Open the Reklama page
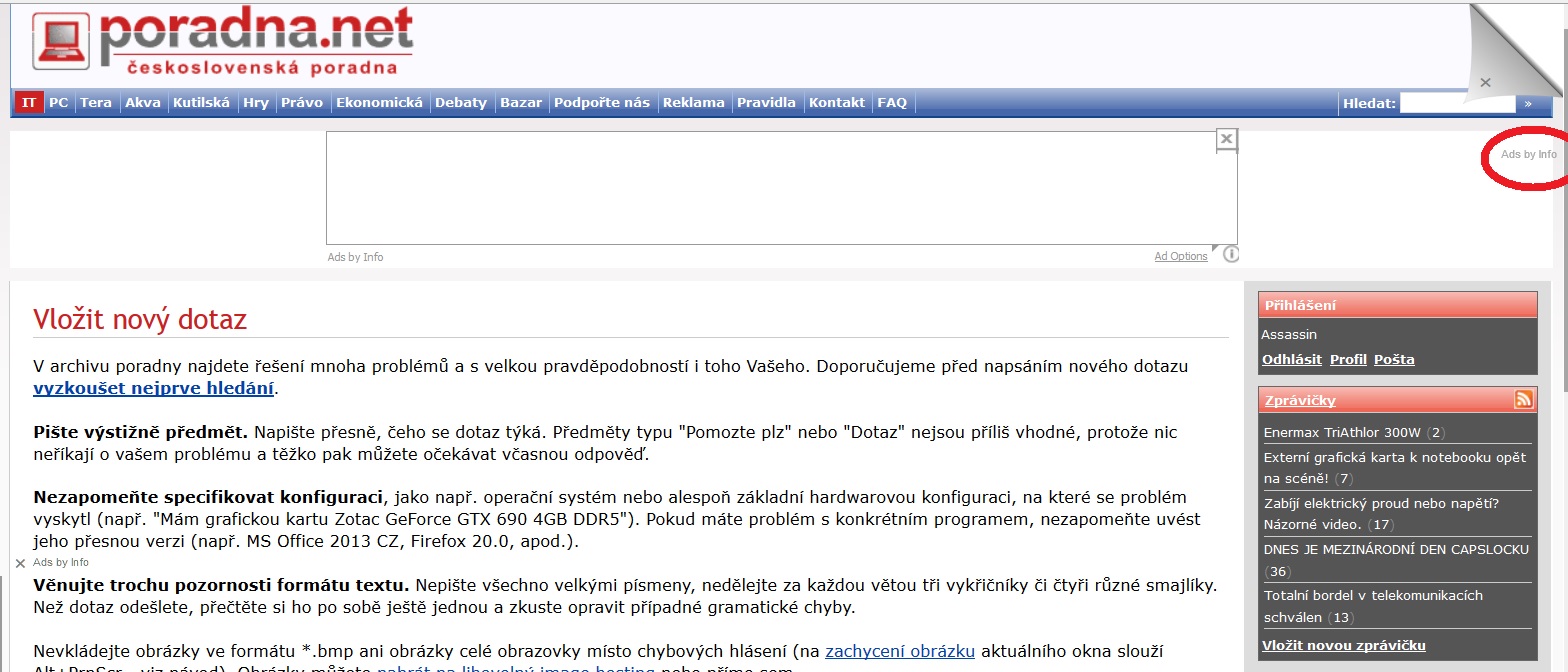 click(694, 102)
